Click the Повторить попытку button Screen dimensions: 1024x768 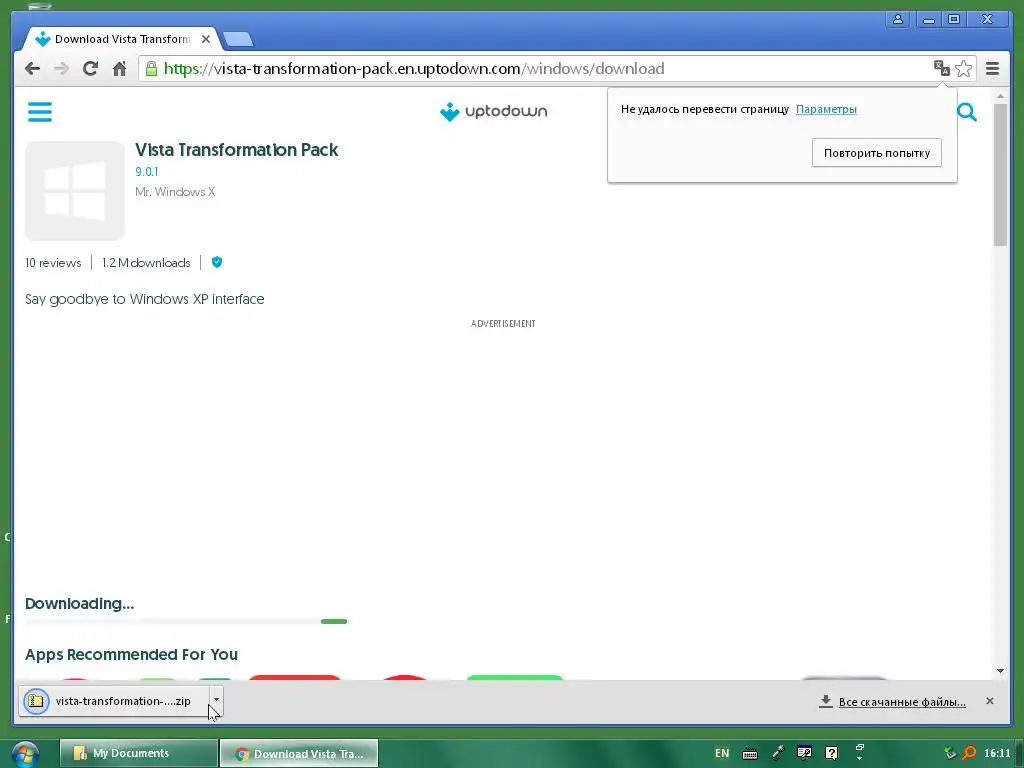tap(876, 153)
